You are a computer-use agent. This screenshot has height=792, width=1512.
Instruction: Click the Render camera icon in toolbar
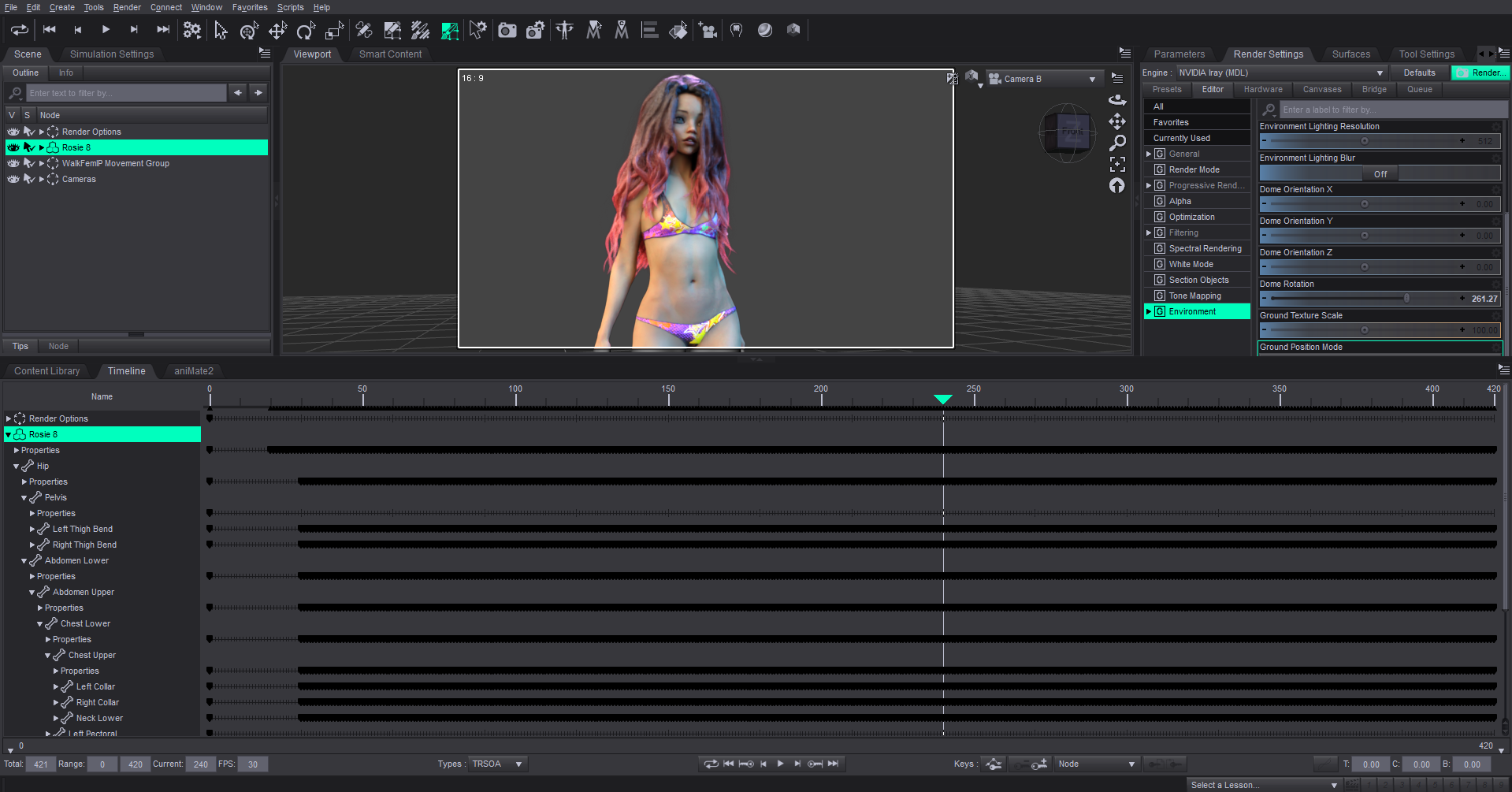point(507,31)
